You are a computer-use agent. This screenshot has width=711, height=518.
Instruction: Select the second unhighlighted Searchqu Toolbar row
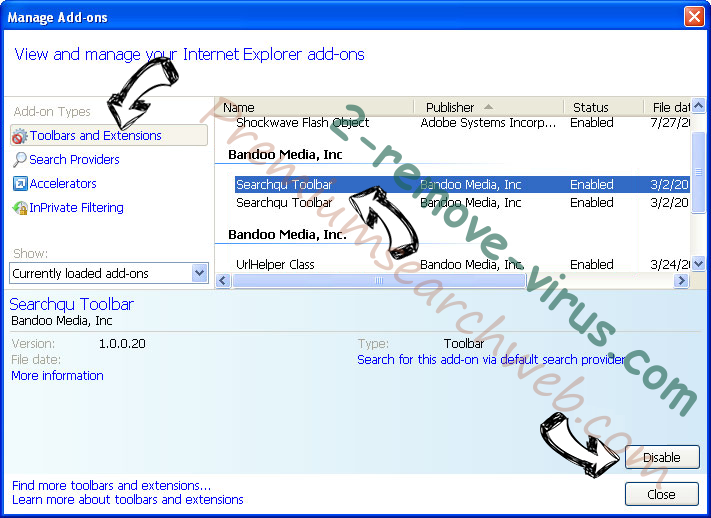pos(462,202)
